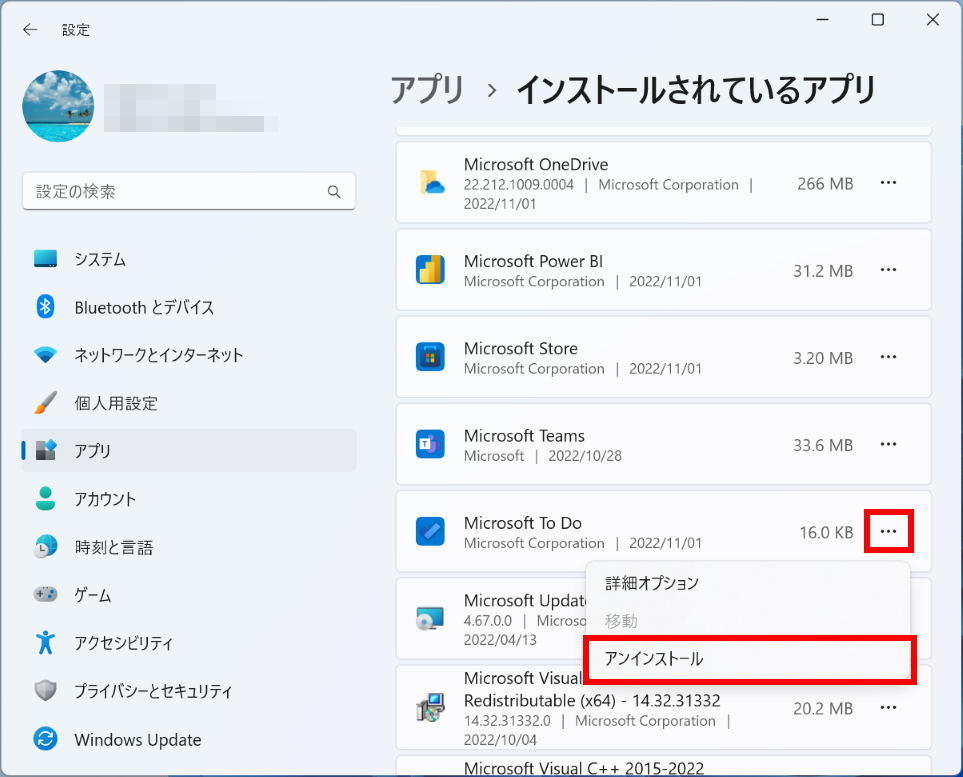Open プライバシーとセキュリティ settings
The height and width of the screenshot is (777, 963).
tap(189, 691)
